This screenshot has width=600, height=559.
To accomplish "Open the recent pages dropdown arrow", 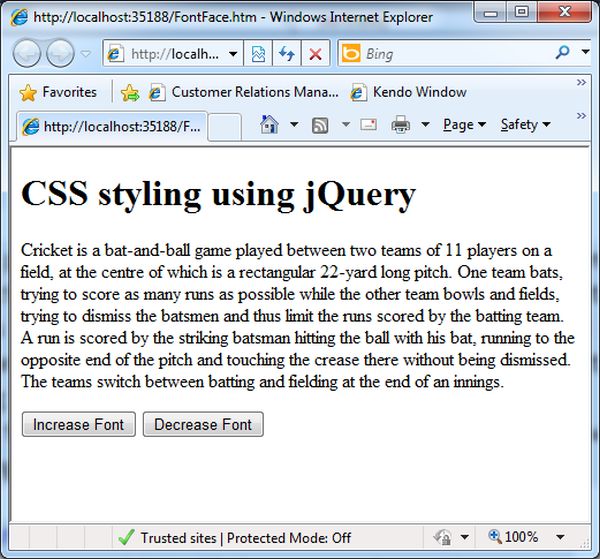I will tap(86, 53).
